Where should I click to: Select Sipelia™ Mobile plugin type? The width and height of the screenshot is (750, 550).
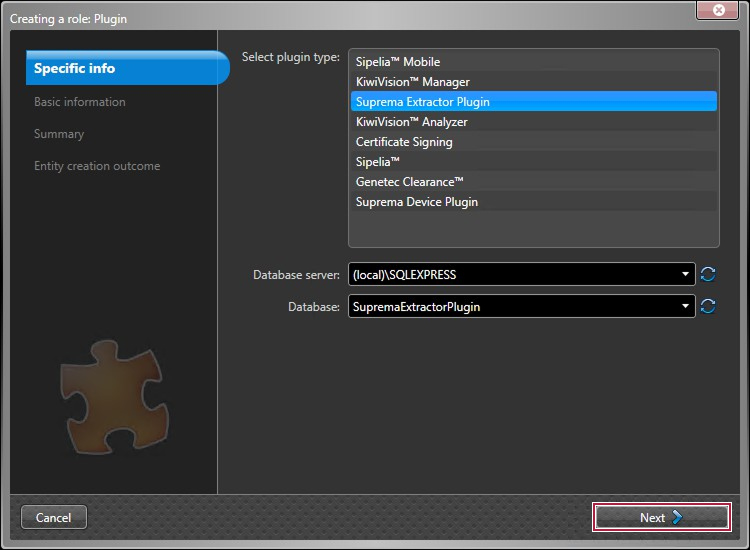pos(398,62)
